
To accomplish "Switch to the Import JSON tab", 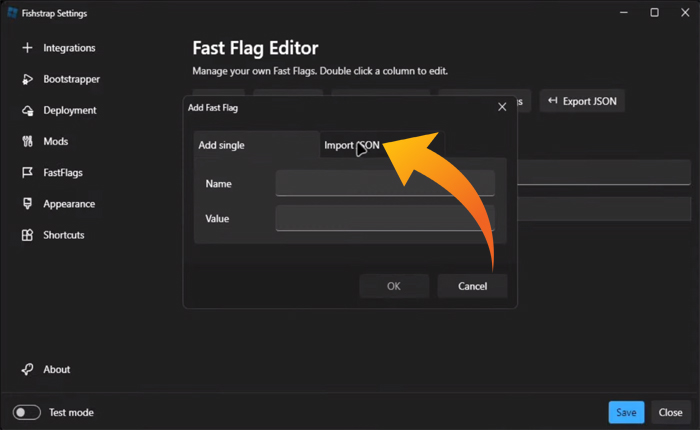I will pyautogui.click(x=351, y=145).
